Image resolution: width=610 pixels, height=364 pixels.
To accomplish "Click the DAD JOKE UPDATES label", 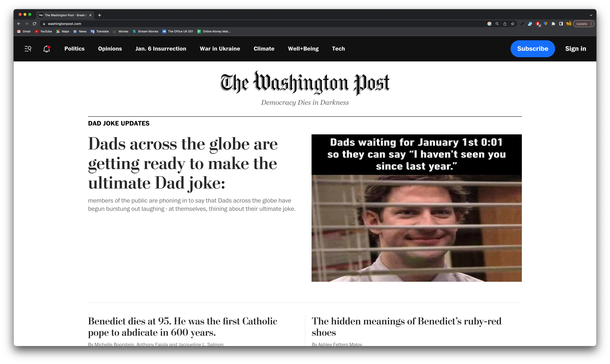I will (x=119, y=123).
